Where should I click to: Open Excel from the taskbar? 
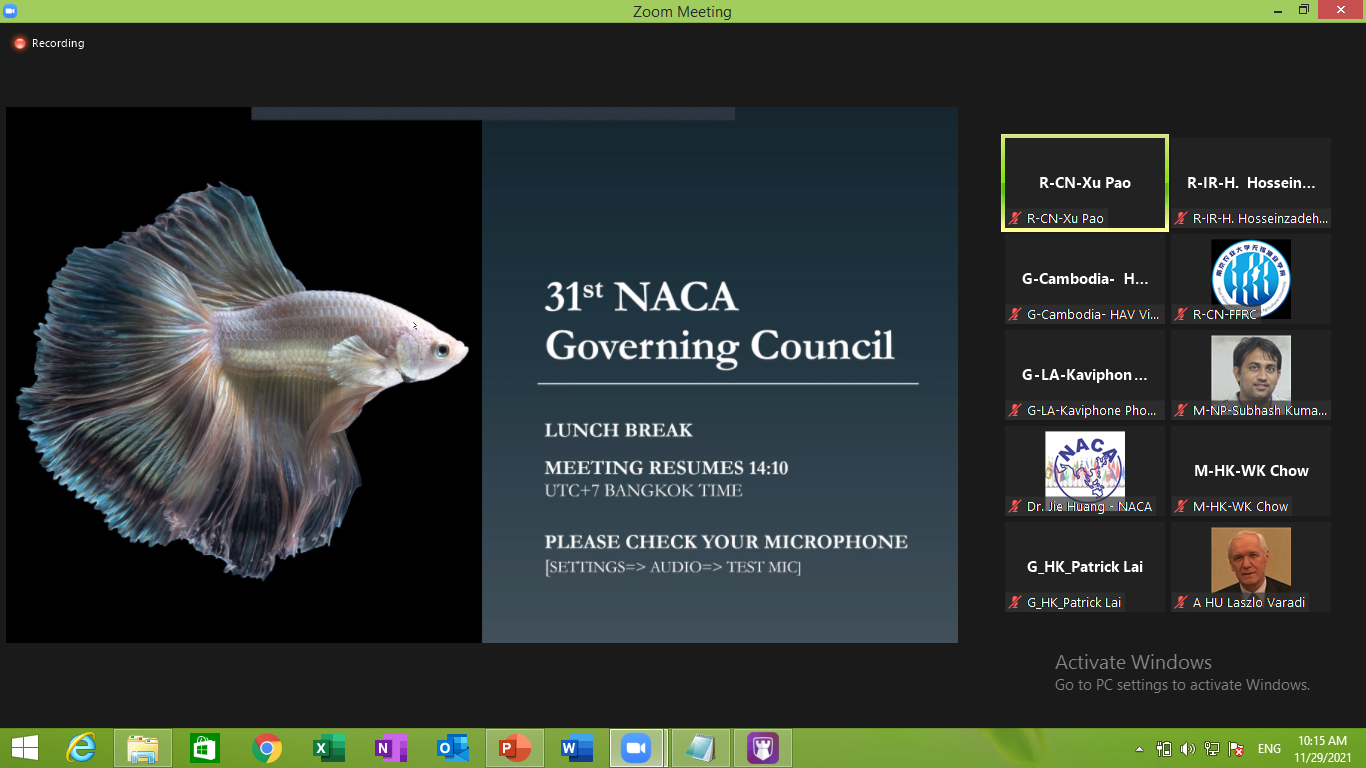[x=328, y=748]
